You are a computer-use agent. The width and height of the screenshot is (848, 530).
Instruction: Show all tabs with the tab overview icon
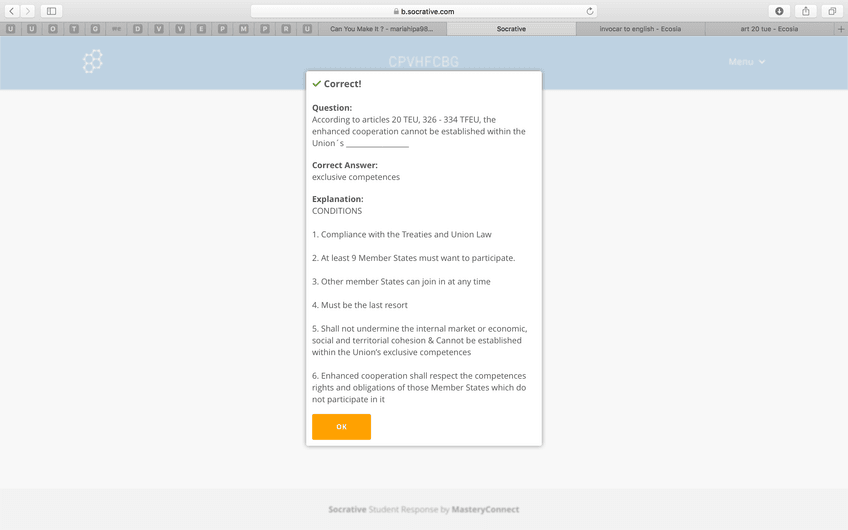tap(832, 11)
